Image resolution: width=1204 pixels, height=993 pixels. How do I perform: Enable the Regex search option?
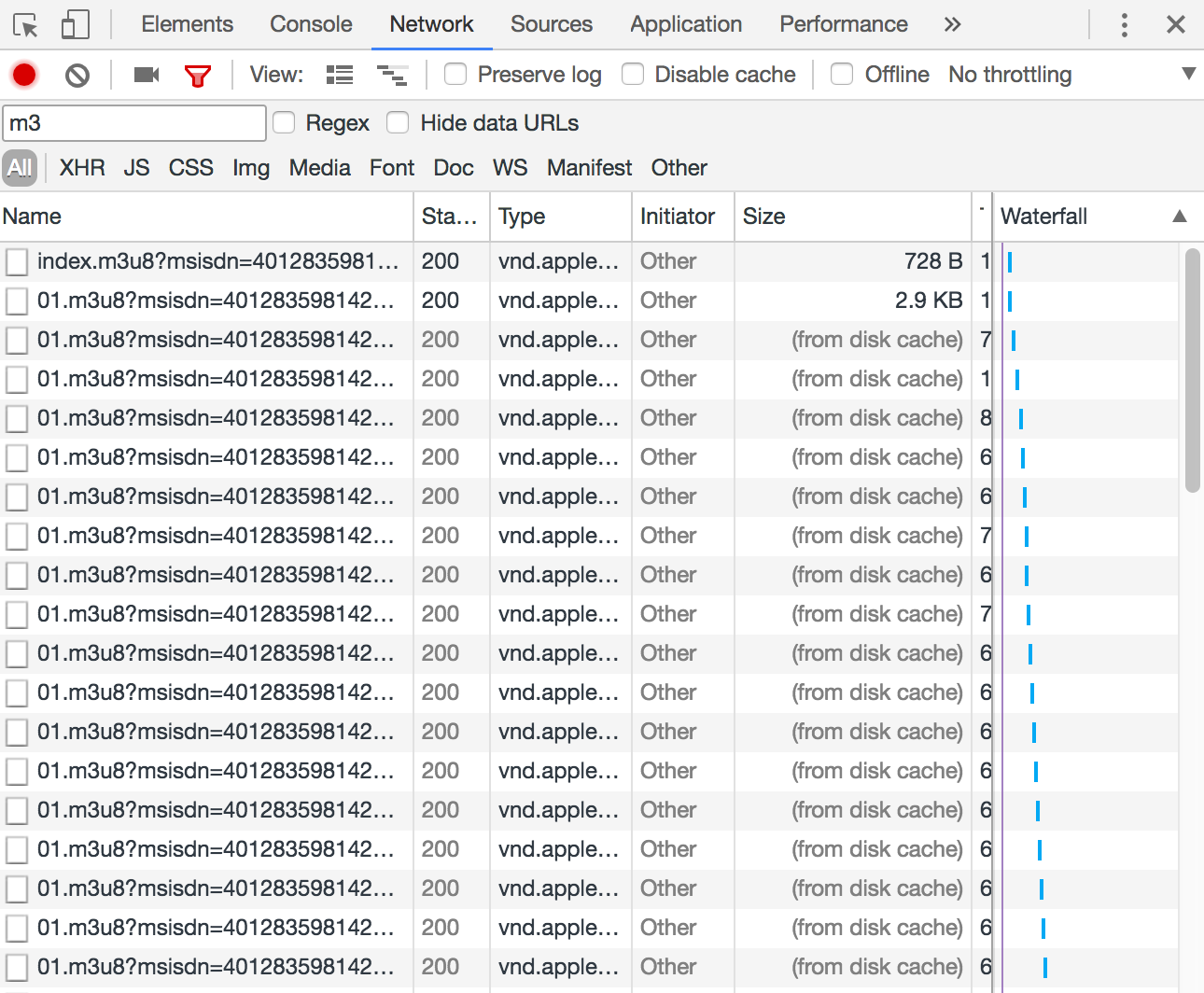(283, 122)
